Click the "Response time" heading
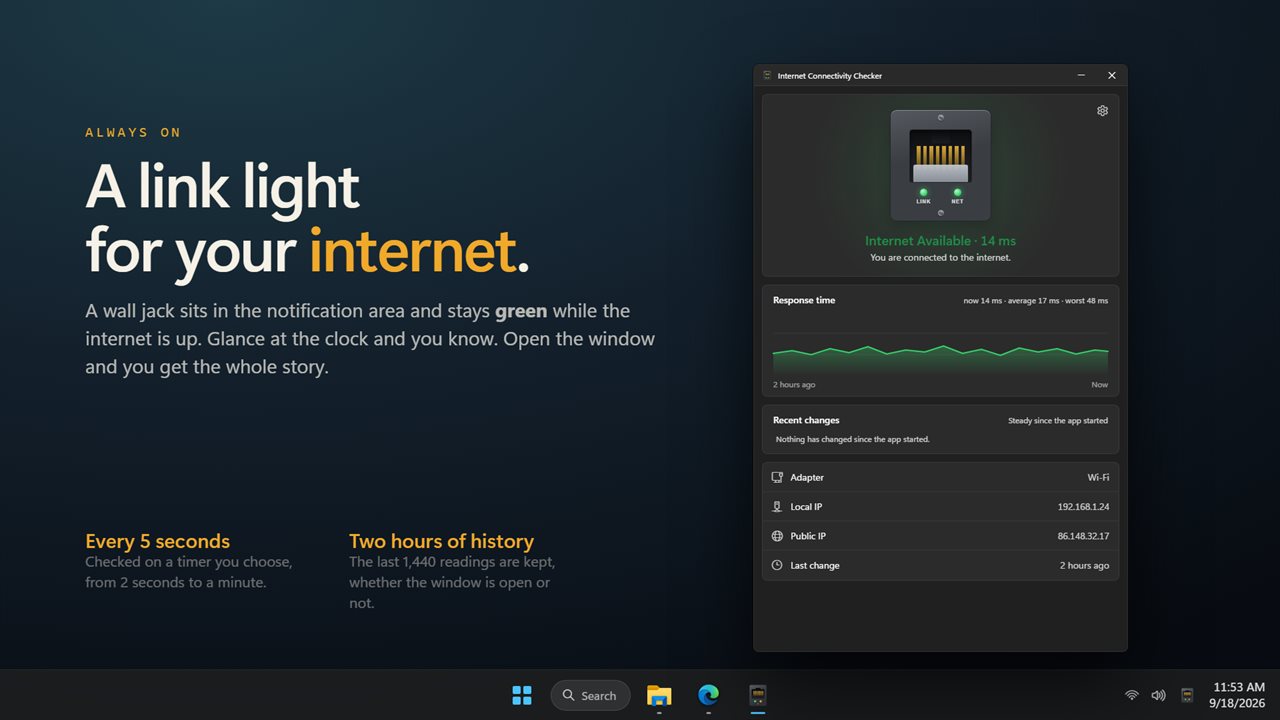Image resolution: width=1280 pixels, height=720 pixels. tap(804, 300)
